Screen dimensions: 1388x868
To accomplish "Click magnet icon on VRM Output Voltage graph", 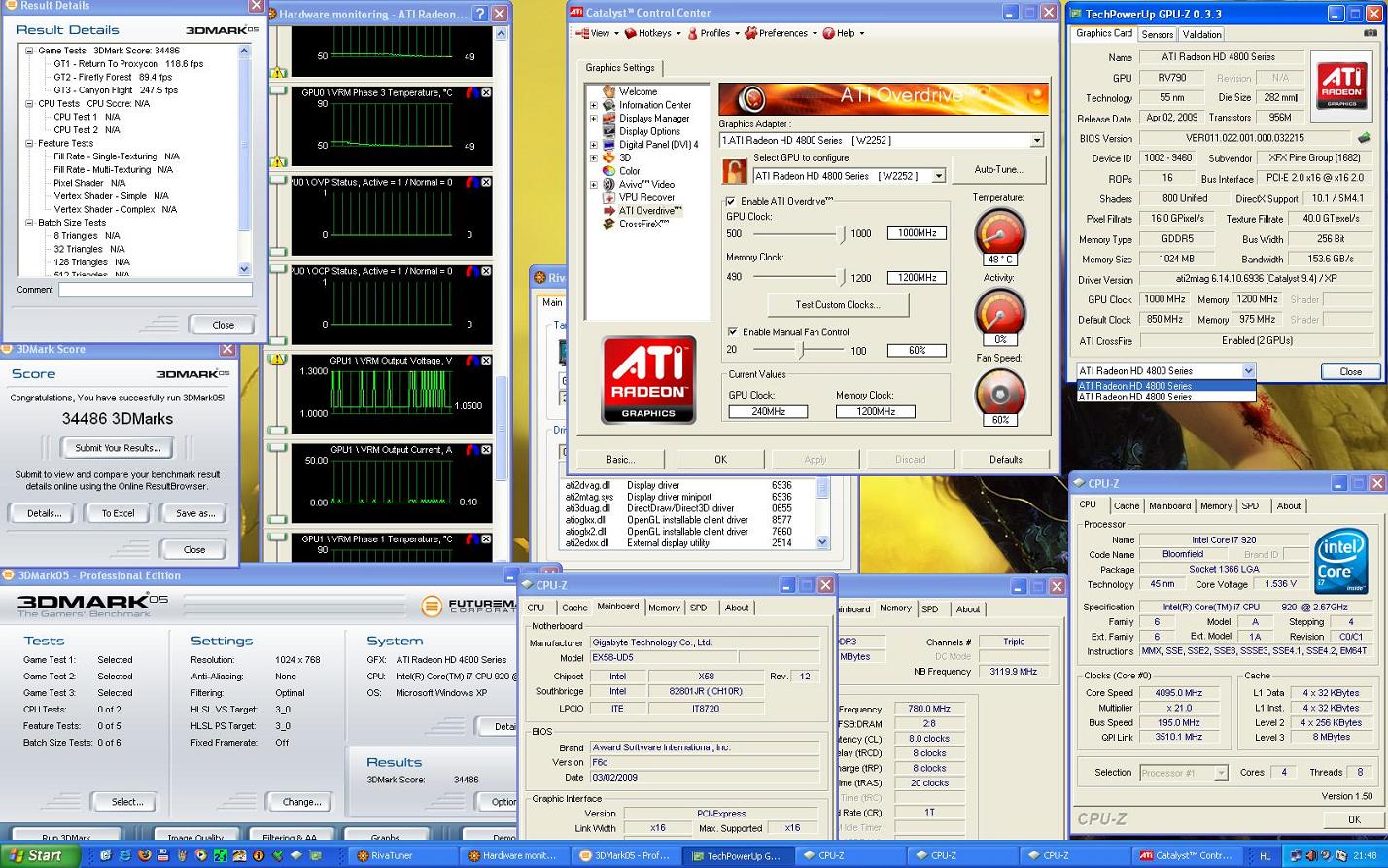I will (x=471, y=361).
